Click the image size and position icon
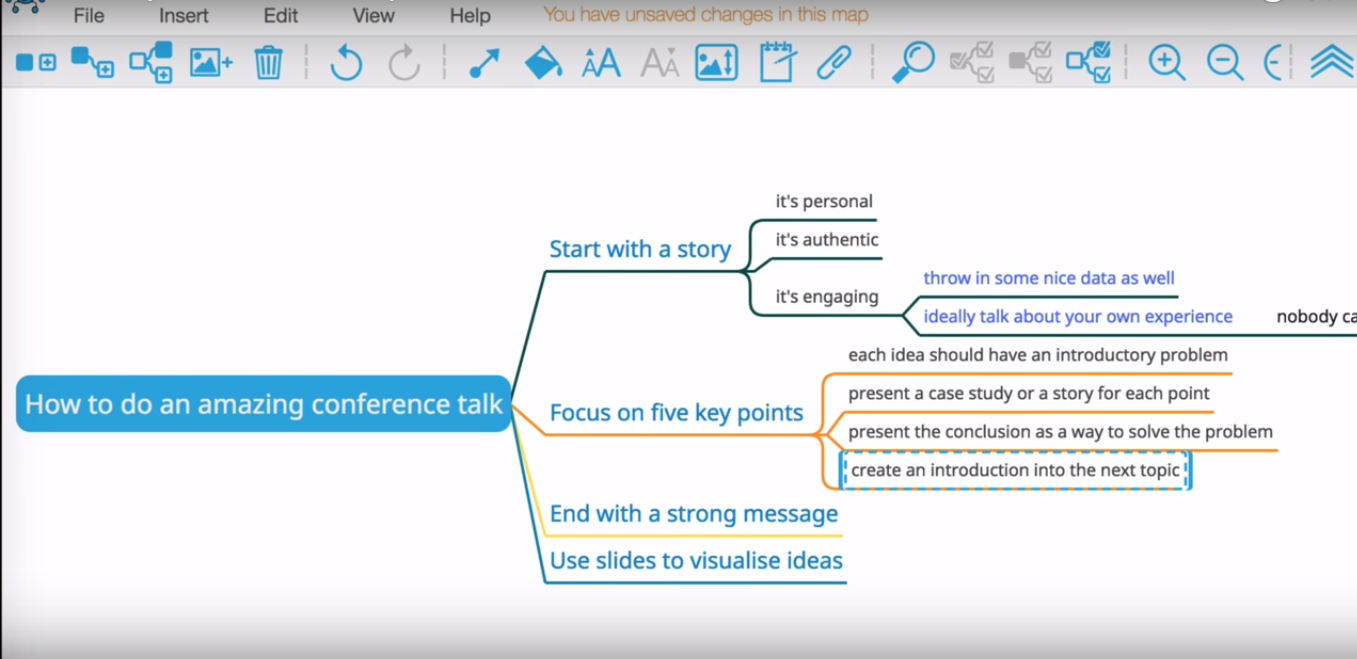The height and width of the screenshot is (659, 1357). (x=716, y=63)
